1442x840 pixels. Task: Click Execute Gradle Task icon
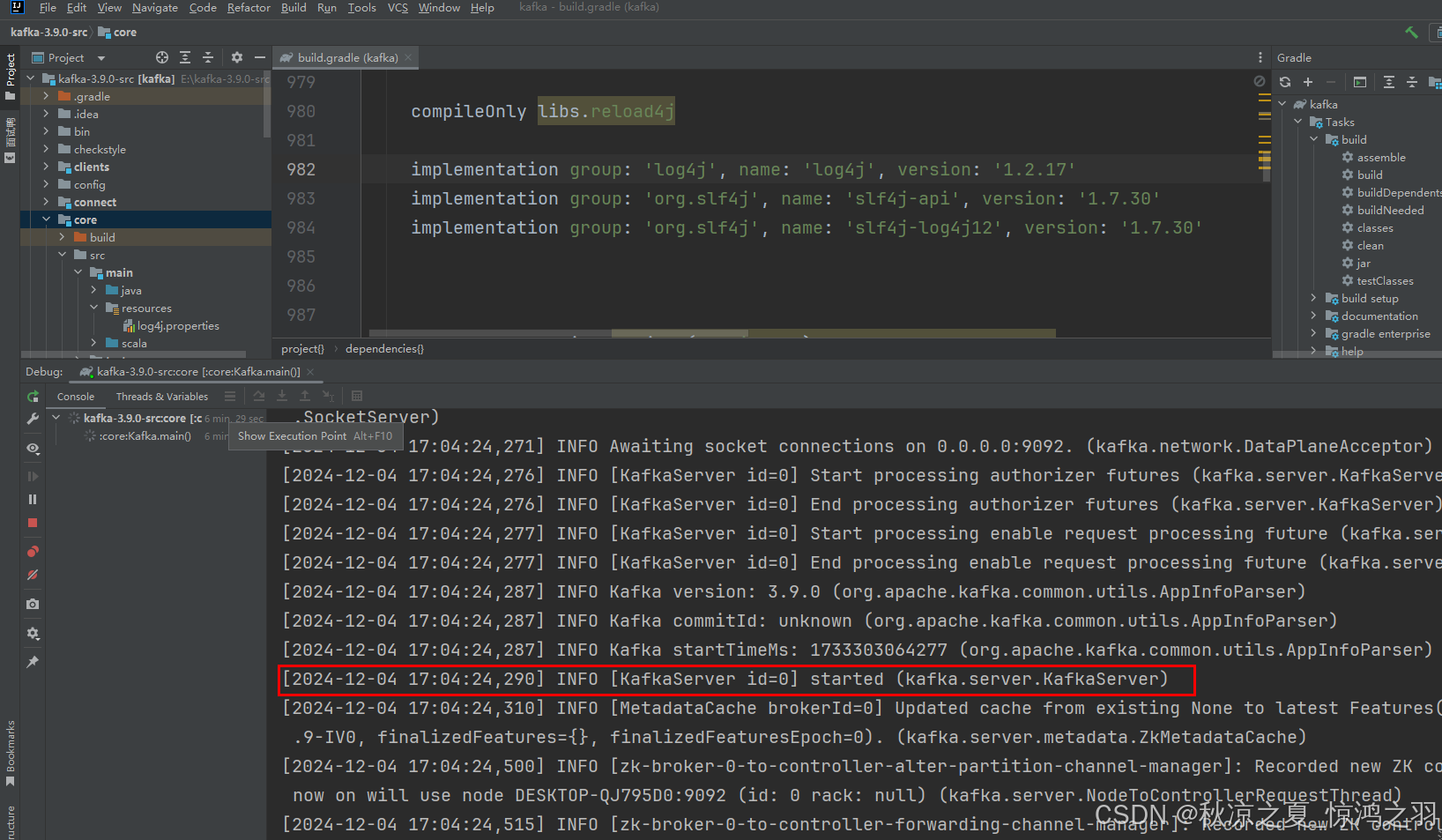click(x=1360, y=82)
